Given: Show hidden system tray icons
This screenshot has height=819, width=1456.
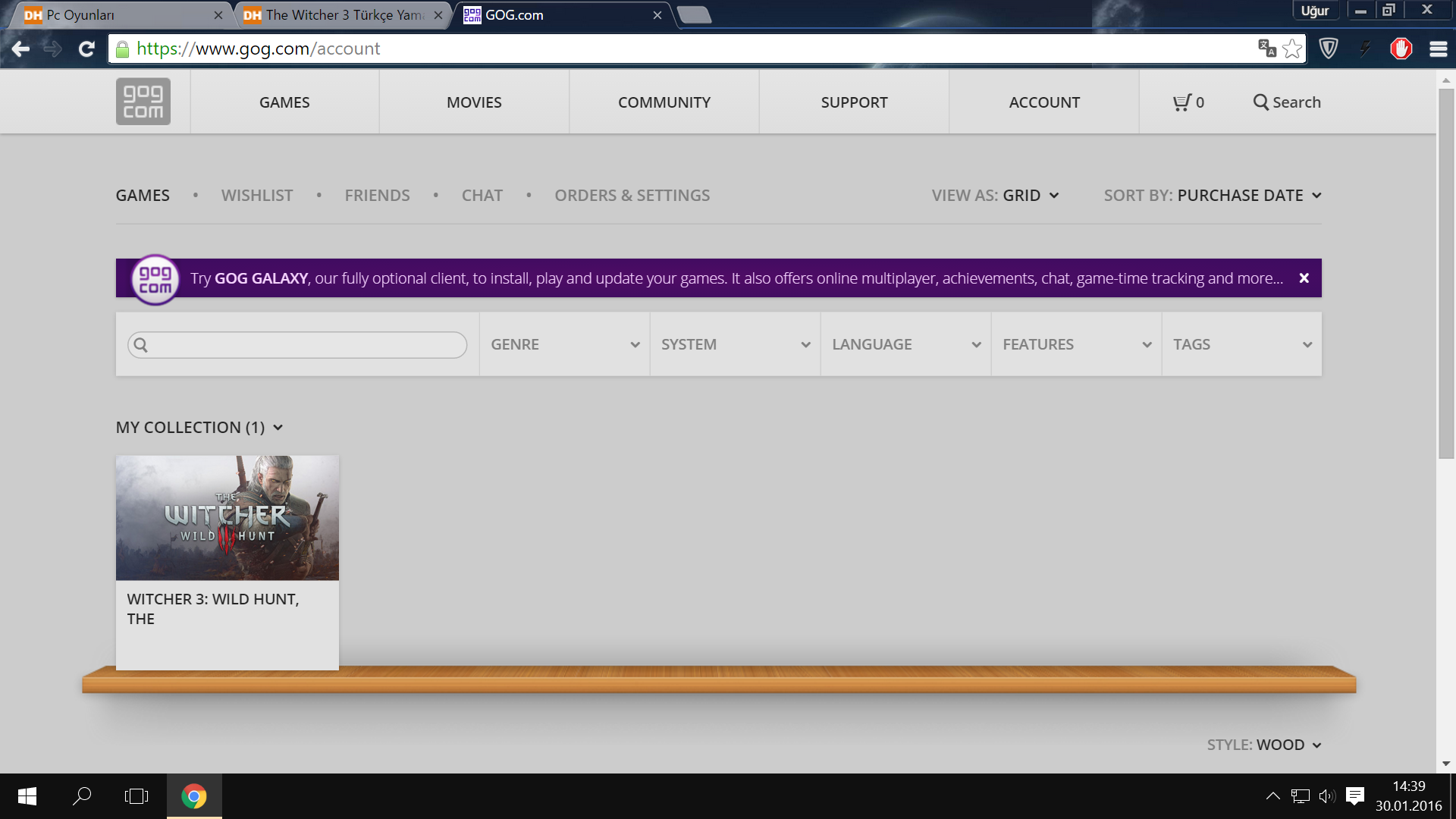Looking at the screenshot, I should (x=1272, y=796).
